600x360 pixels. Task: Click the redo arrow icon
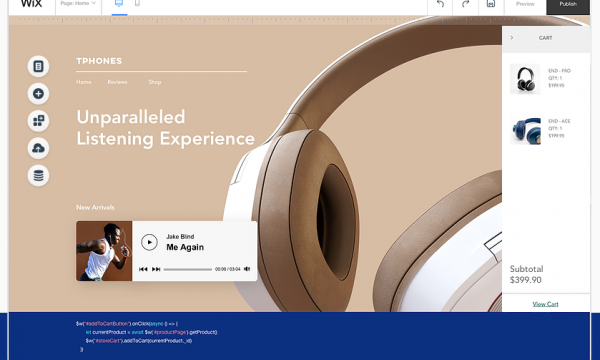(x=465, y=4)
